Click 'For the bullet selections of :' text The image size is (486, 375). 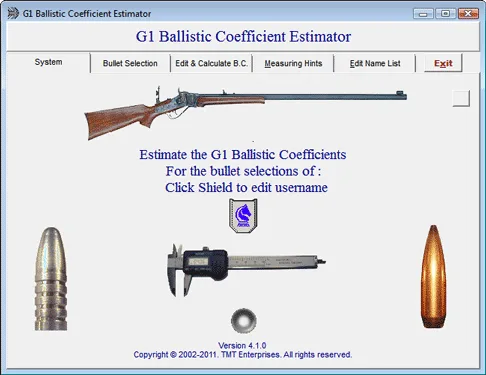point(243,171)
